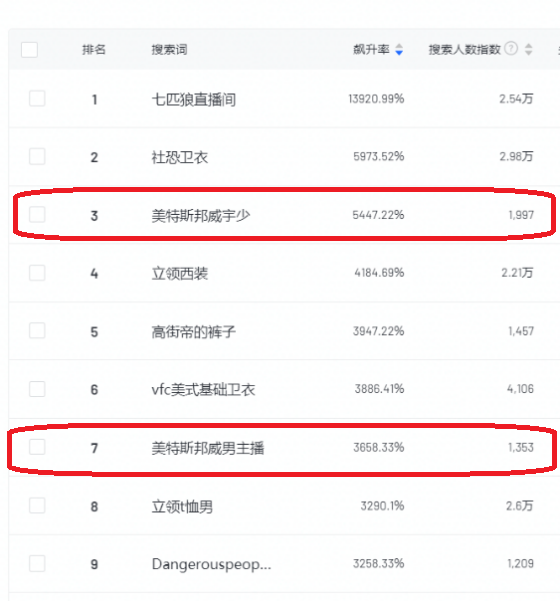The width and height of the screenshot is (560, 601).
Task: Tick the 美特斯邦威男主播 checkbox
Action: [37, 447]
